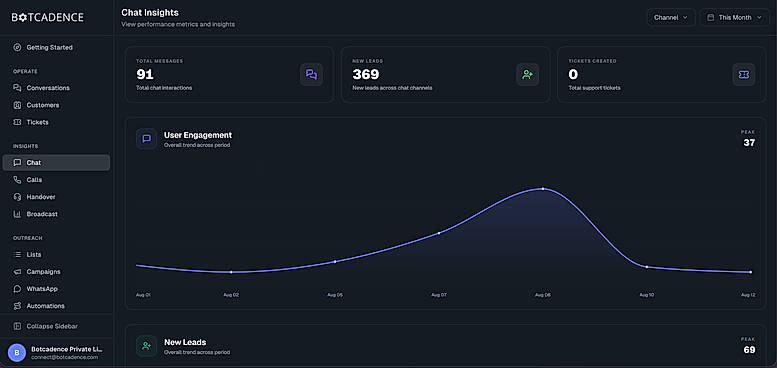
Task: Open Lists under Outreach
Action: [x=56, y=255]
